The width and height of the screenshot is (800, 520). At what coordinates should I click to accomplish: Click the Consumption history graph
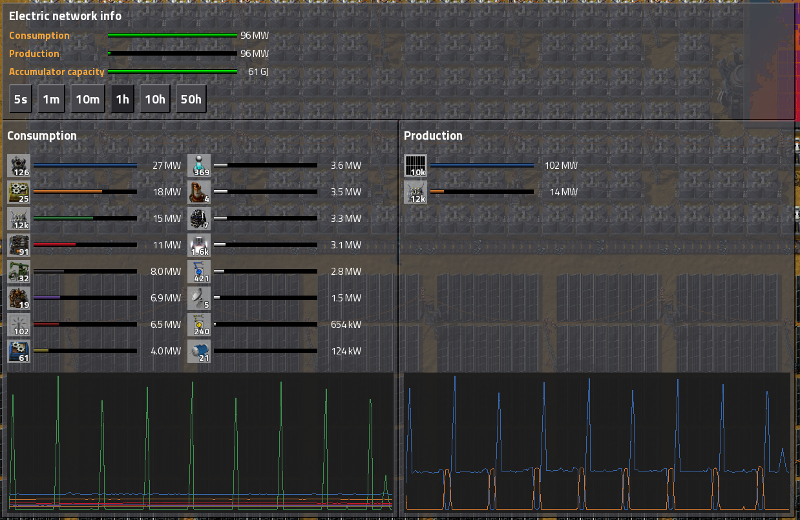200,441
